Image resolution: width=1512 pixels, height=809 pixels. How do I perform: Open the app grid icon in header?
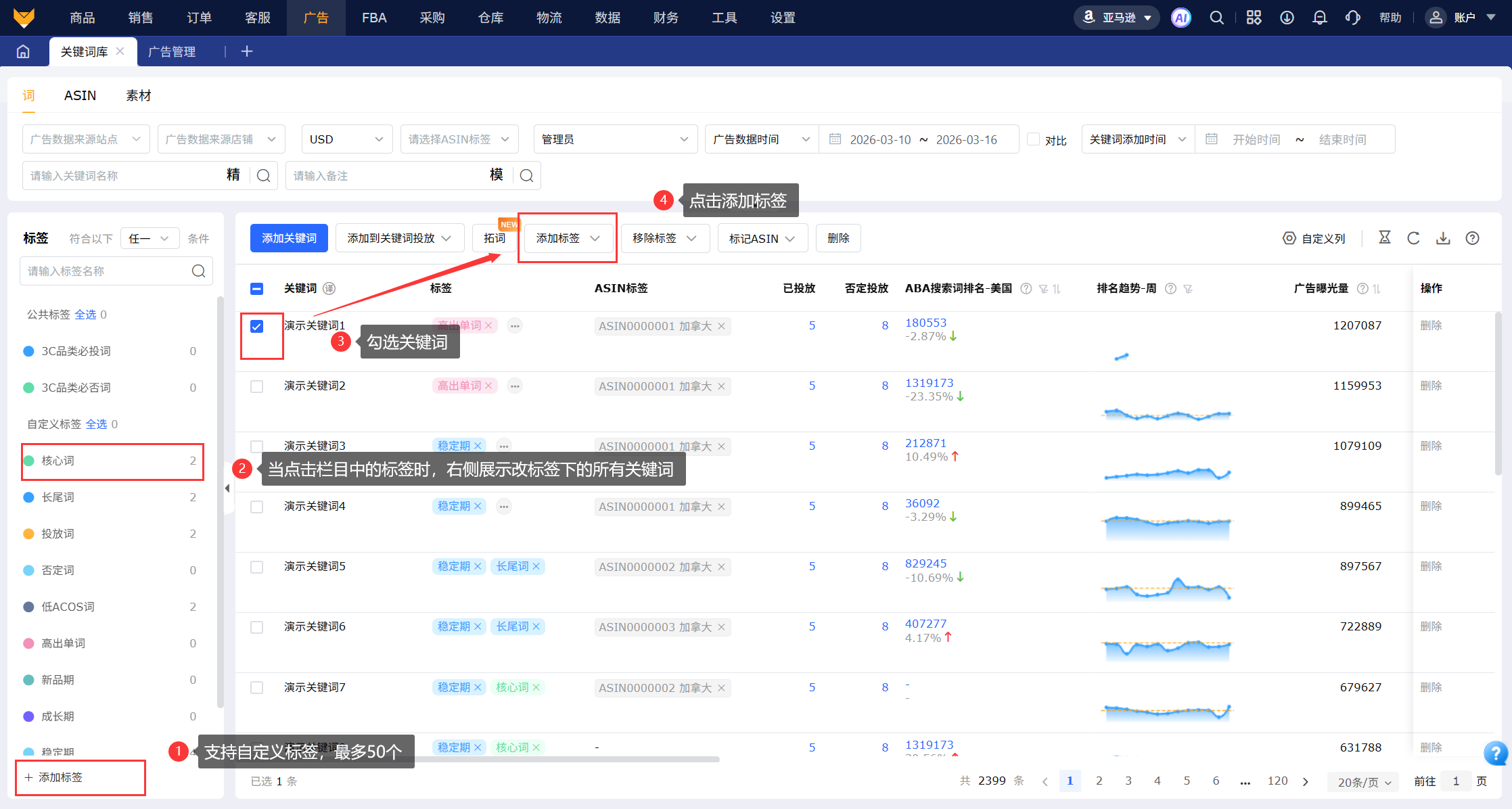tap(1254, 18)
